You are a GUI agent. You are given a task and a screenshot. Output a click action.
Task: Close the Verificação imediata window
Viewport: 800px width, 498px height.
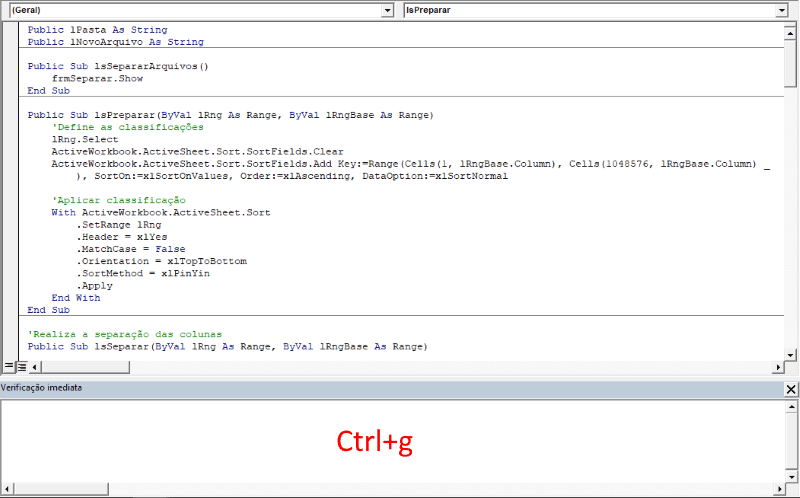click(x=791, y=389)
